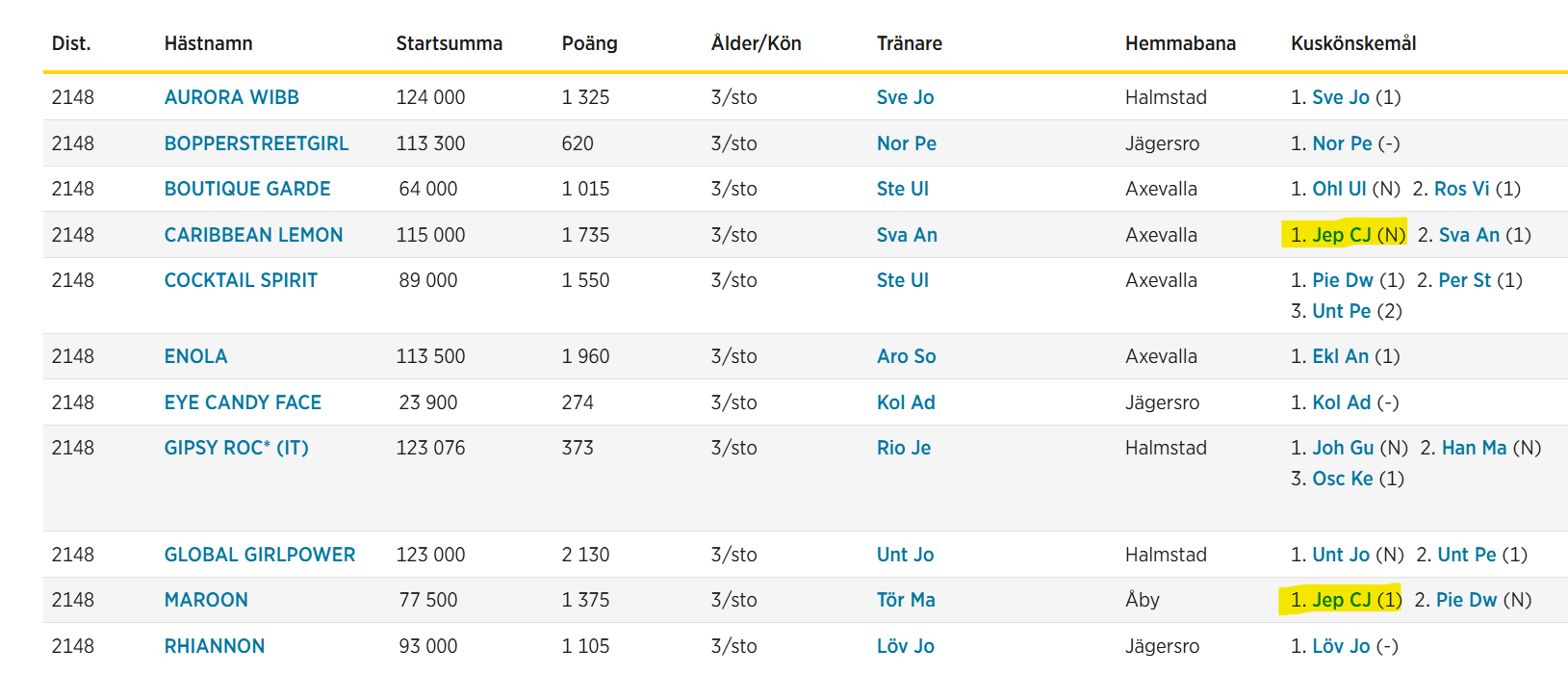1568x674 pixels.
Task: Open trainer Sve Jo link
Action: 905,97
